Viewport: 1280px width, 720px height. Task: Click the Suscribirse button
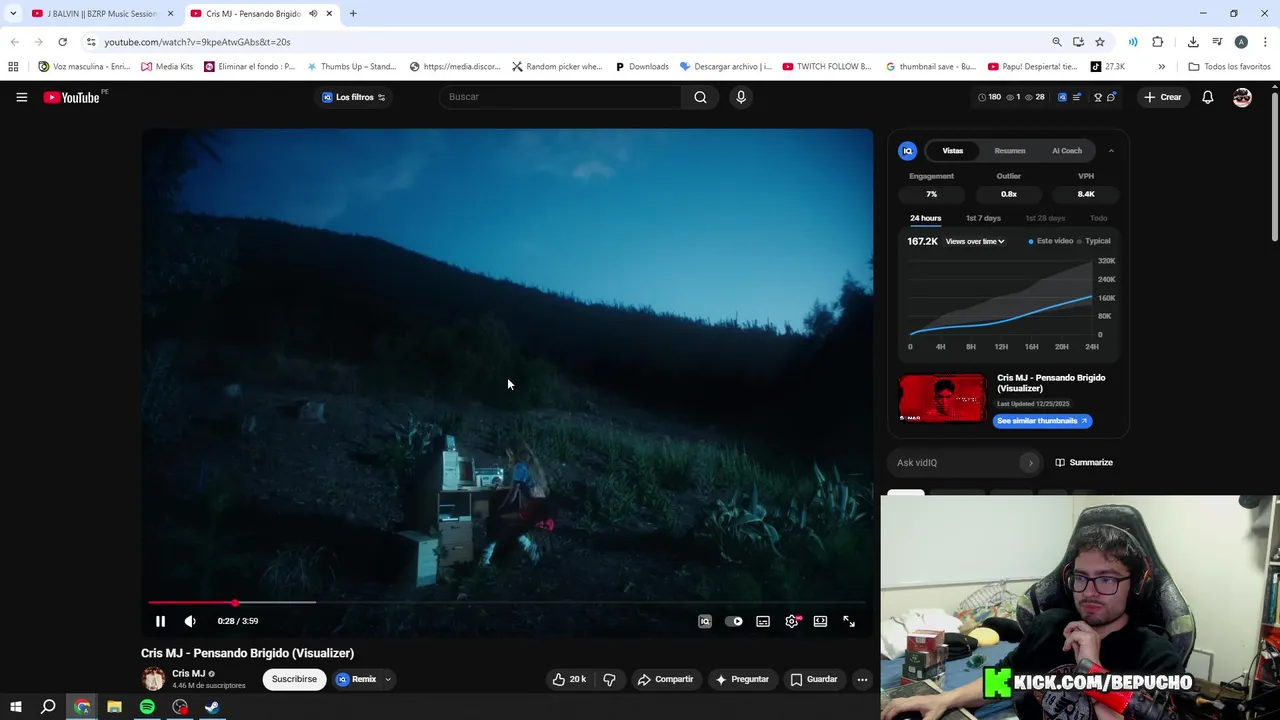[x=294, y=679]
